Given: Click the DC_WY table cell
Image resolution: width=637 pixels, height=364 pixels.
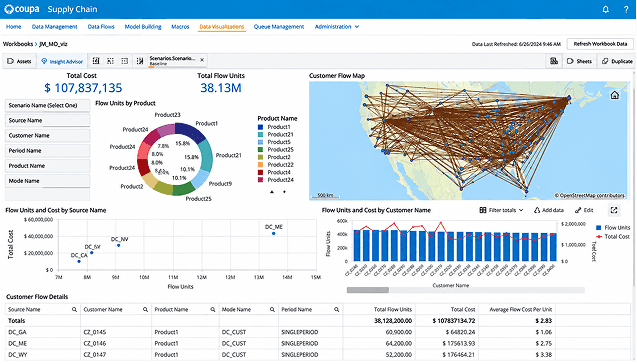Looking at the screenshot, I should tap(43, 355).
